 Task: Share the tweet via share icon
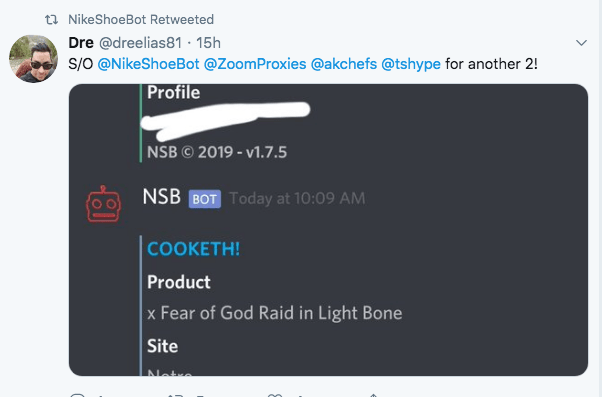tap(374, 395)
